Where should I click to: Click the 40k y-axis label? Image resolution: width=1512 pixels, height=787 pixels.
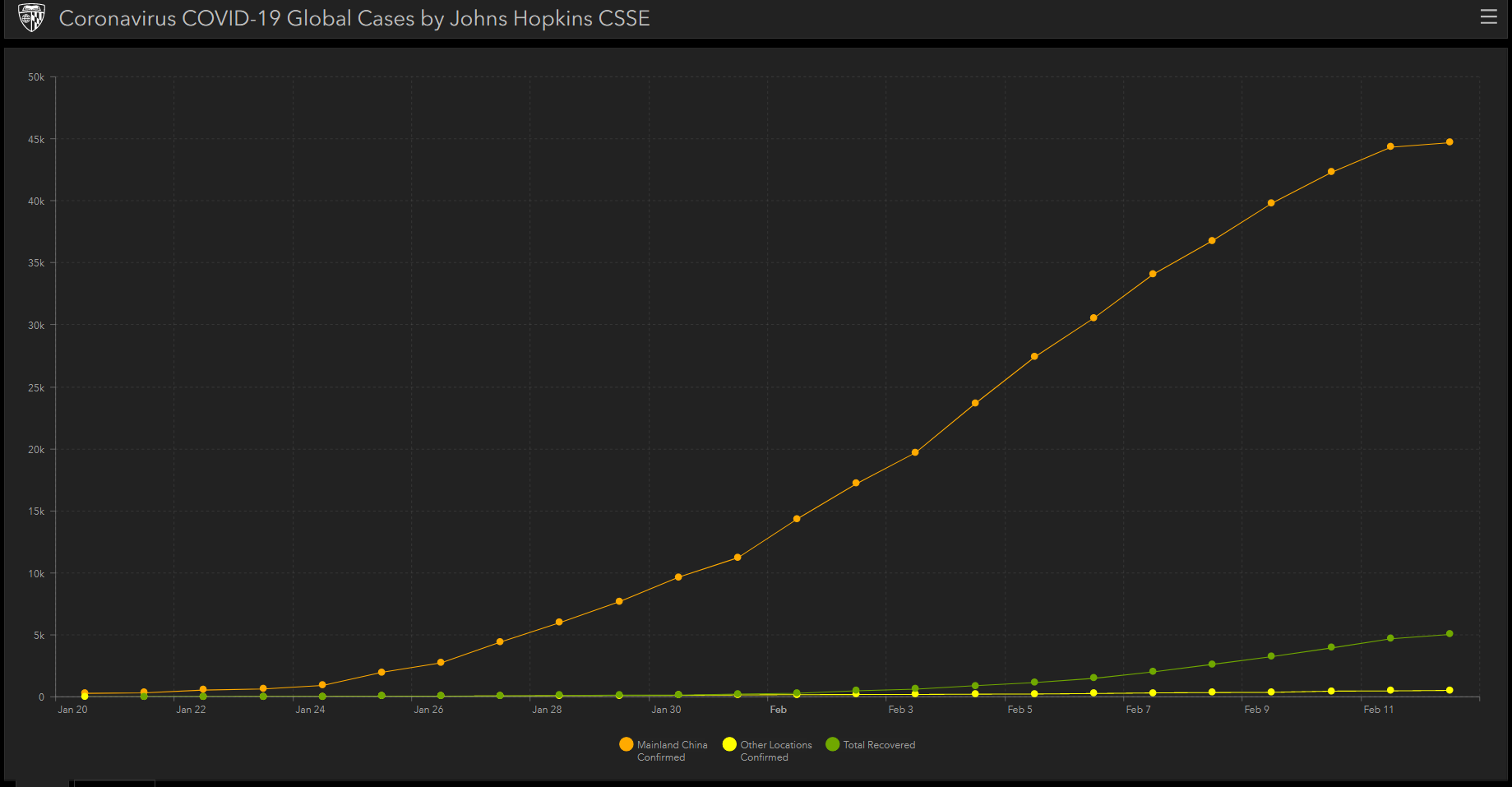coord(36,201)
